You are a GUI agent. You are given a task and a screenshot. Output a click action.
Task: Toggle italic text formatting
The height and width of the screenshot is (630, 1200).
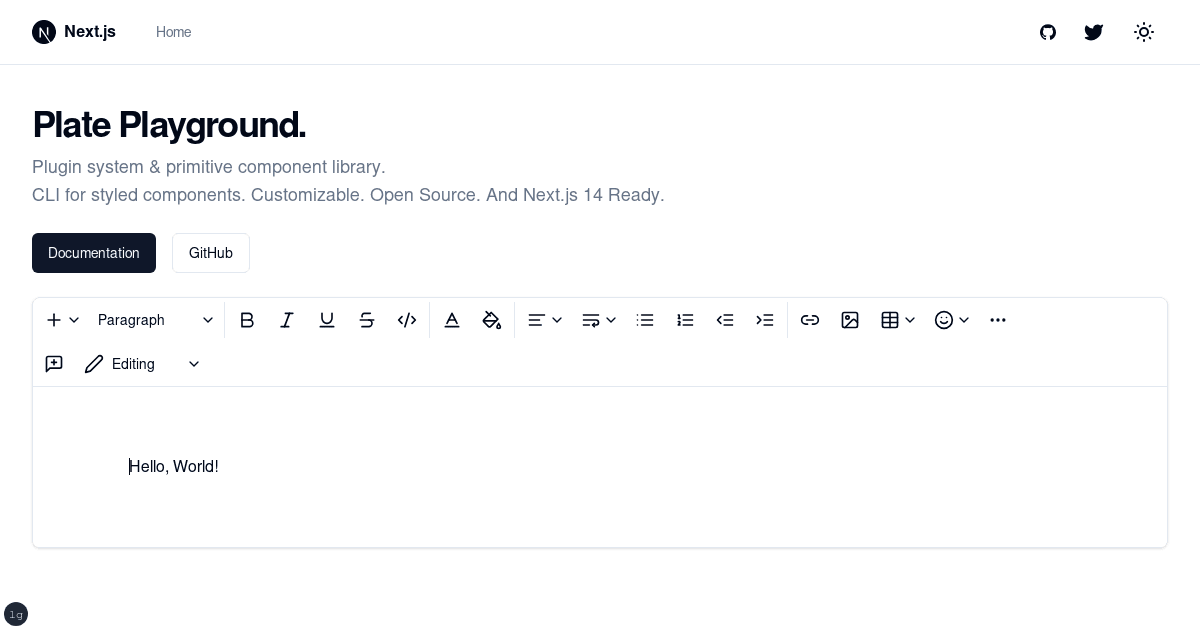point(287,320)
